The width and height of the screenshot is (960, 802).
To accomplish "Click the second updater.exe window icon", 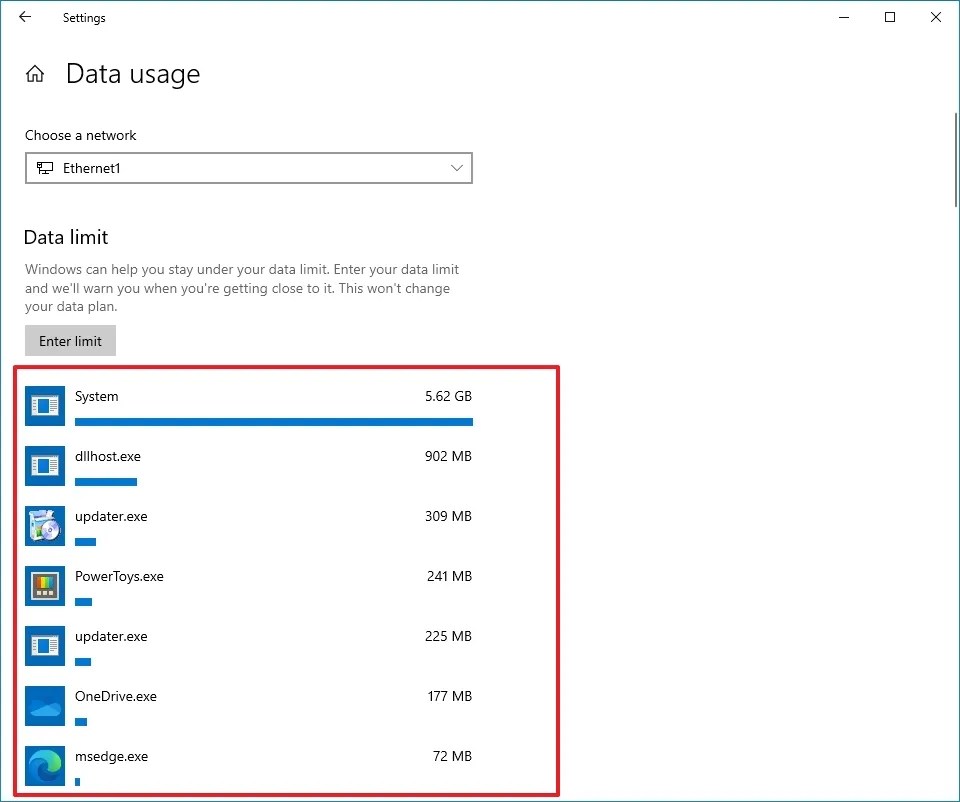I will (x=44, y=645).
